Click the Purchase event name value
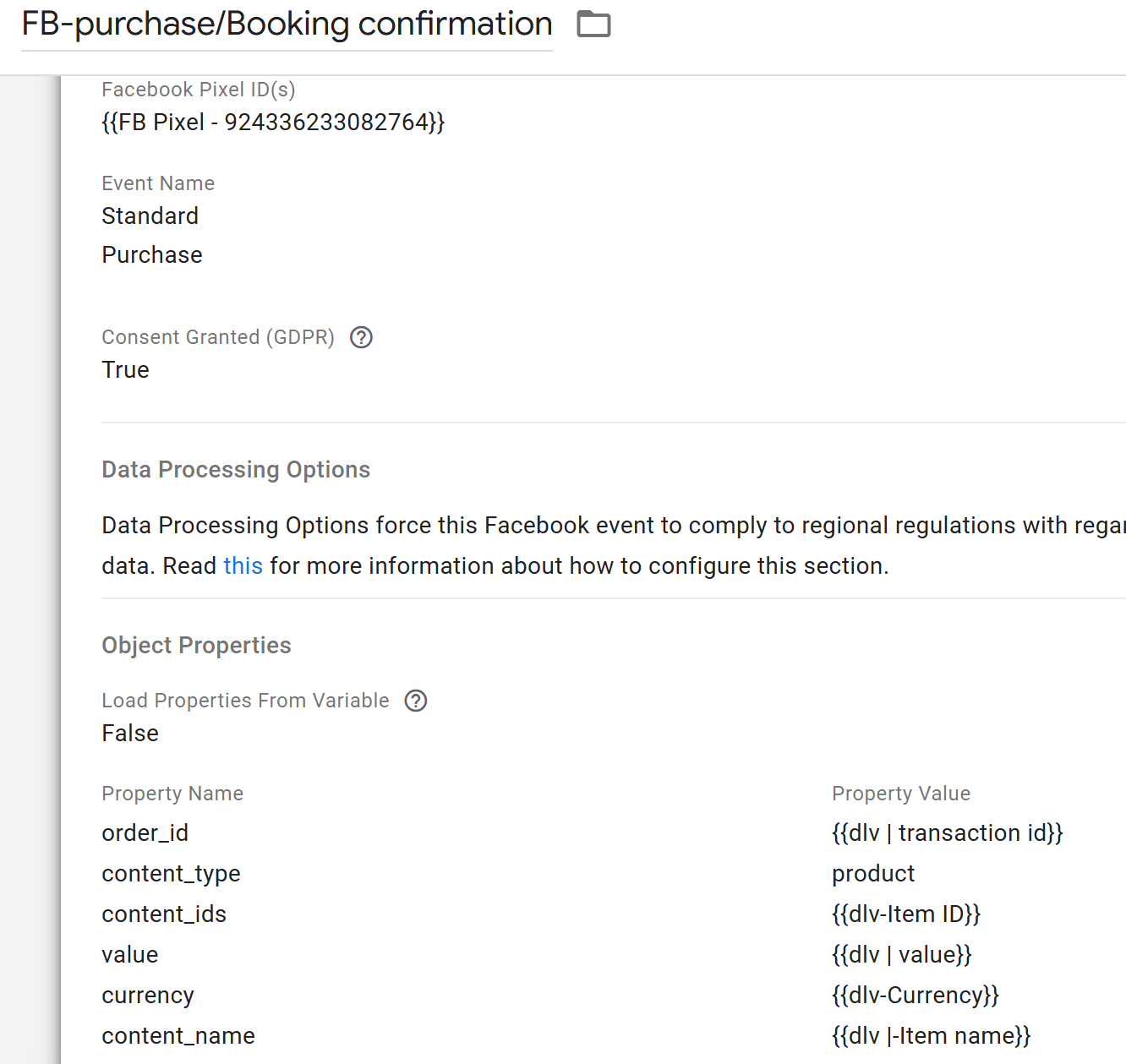Screen dimensions: 1126x1064 tap(152, 255)
